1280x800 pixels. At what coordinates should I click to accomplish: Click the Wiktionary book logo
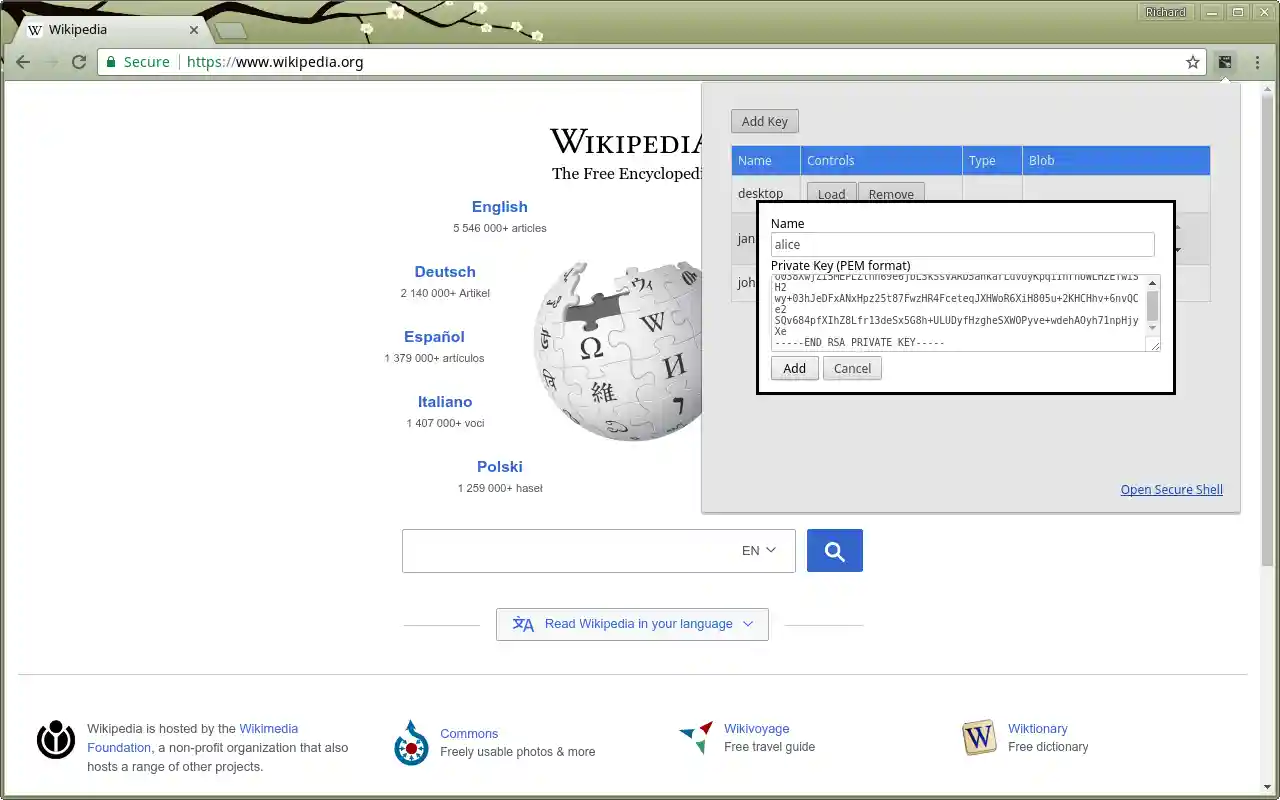[978, 738]
